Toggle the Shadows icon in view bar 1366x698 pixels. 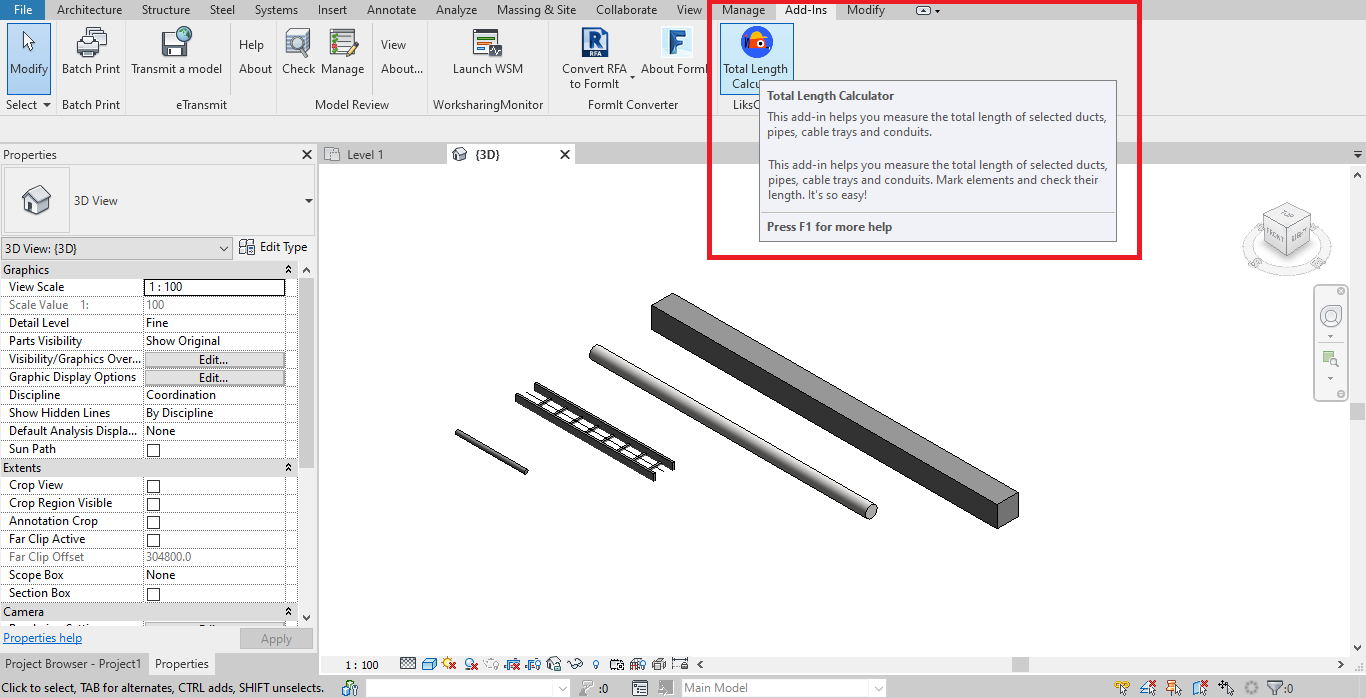(471, 664)
